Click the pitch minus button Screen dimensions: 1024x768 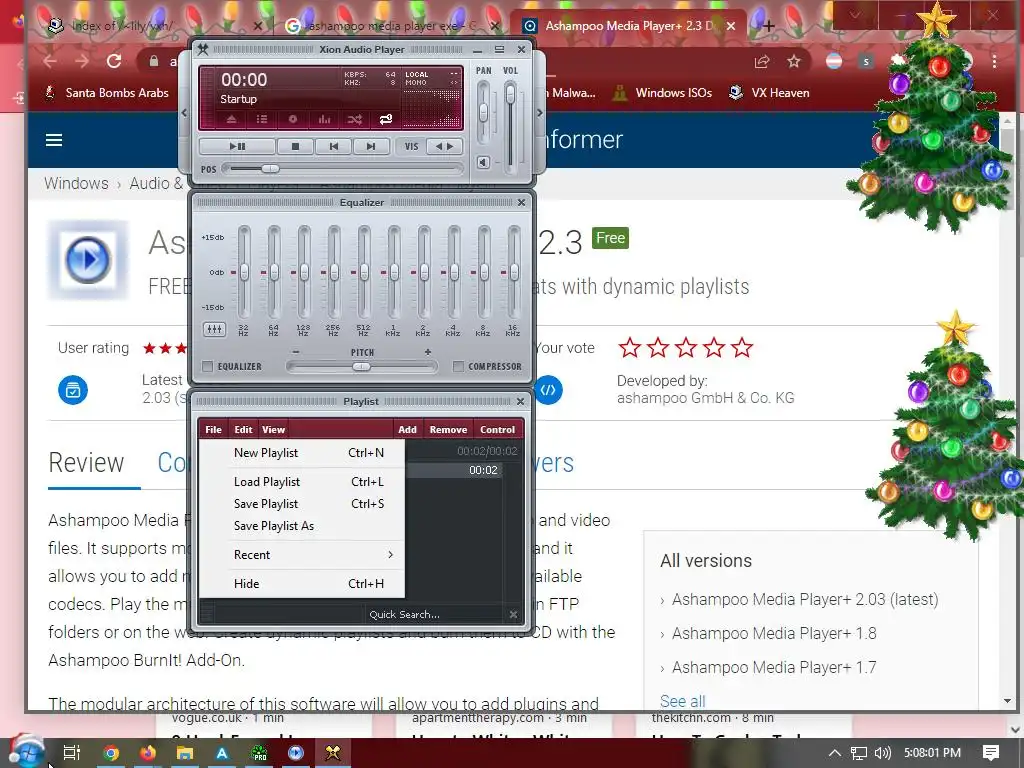point(296,352)
